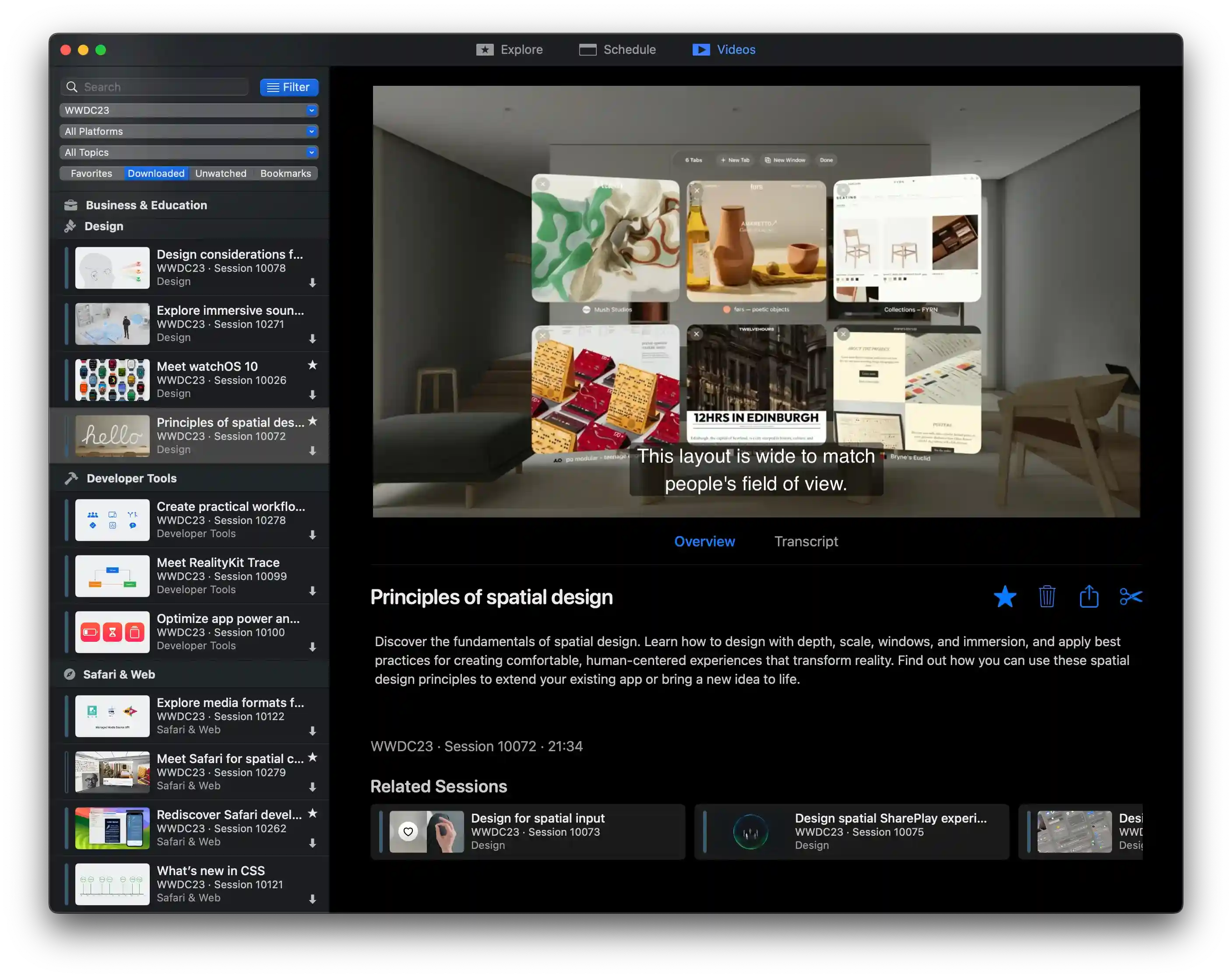
Task: Click star on Rediscover Safari developer row
Action: tap(313, 813)
